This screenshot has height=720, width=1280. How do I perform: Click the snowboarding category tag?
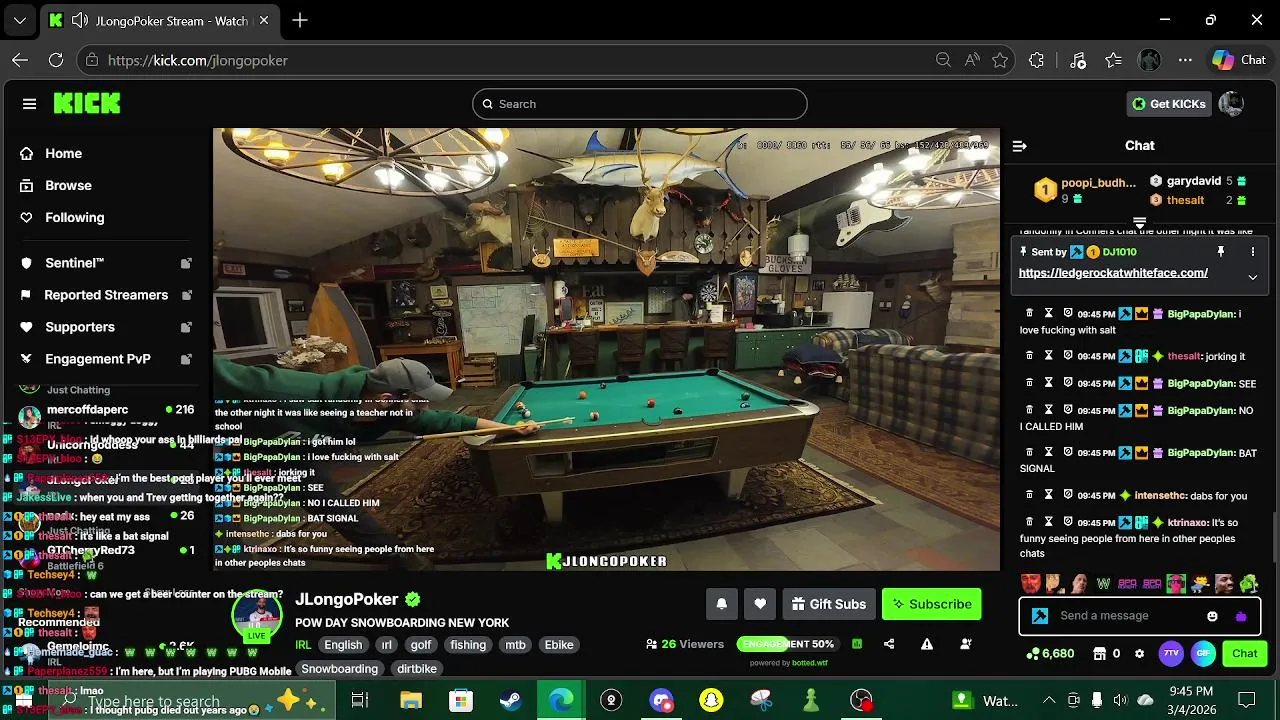pyautogui.click(x=340, y=669)
